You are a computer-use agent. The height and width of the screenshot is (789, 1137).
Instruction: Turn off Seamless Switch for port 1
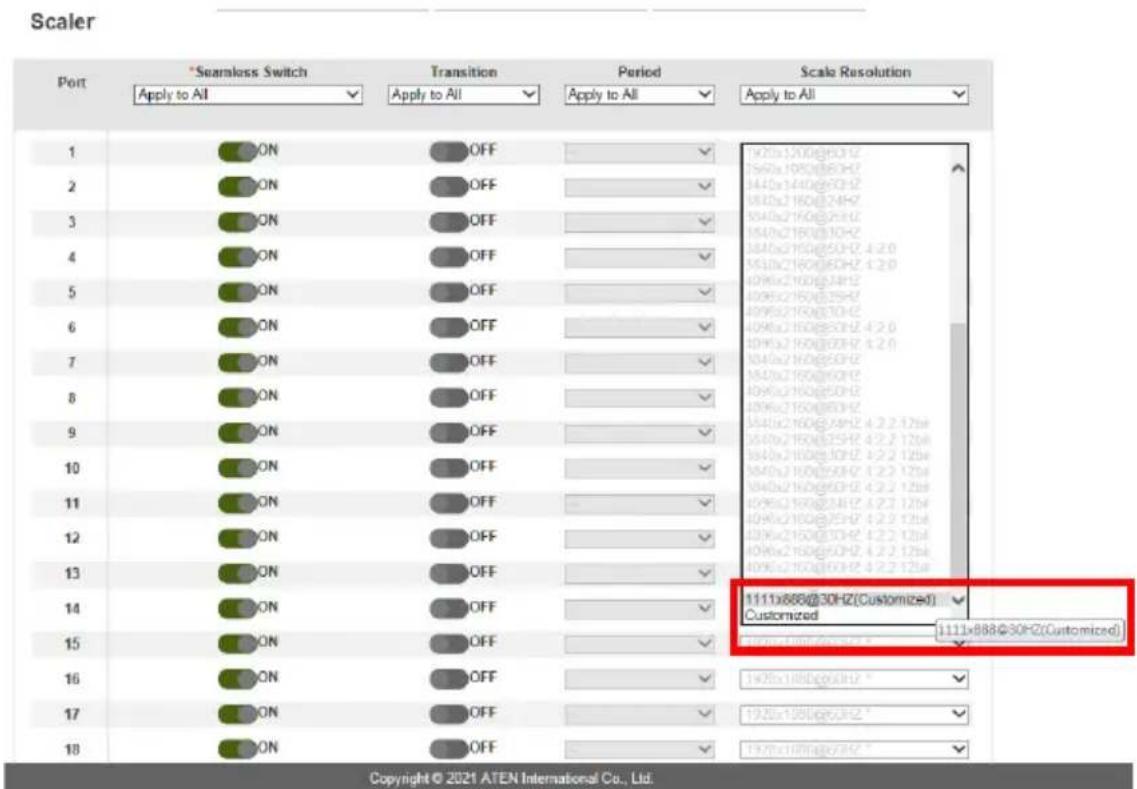pyautogui.click(x=238, y=152)
